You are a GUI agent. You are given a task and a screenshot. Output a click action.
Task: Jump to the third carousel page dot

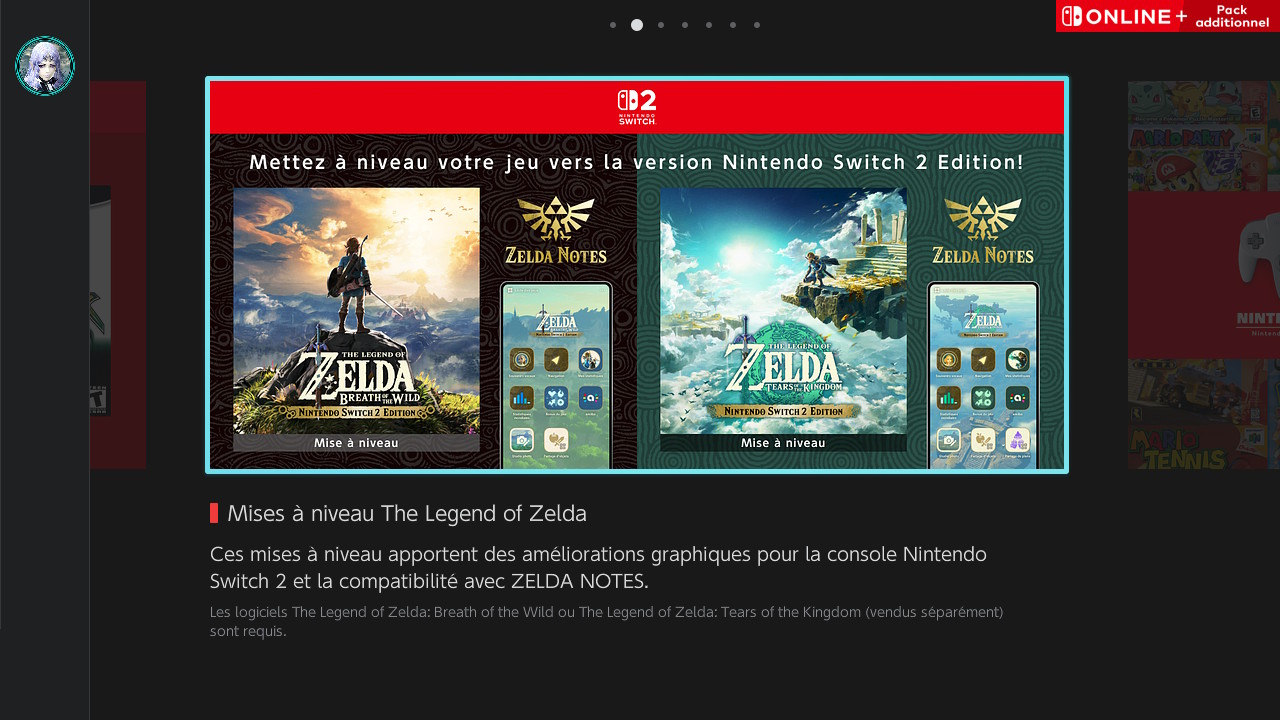coord(661,25)
